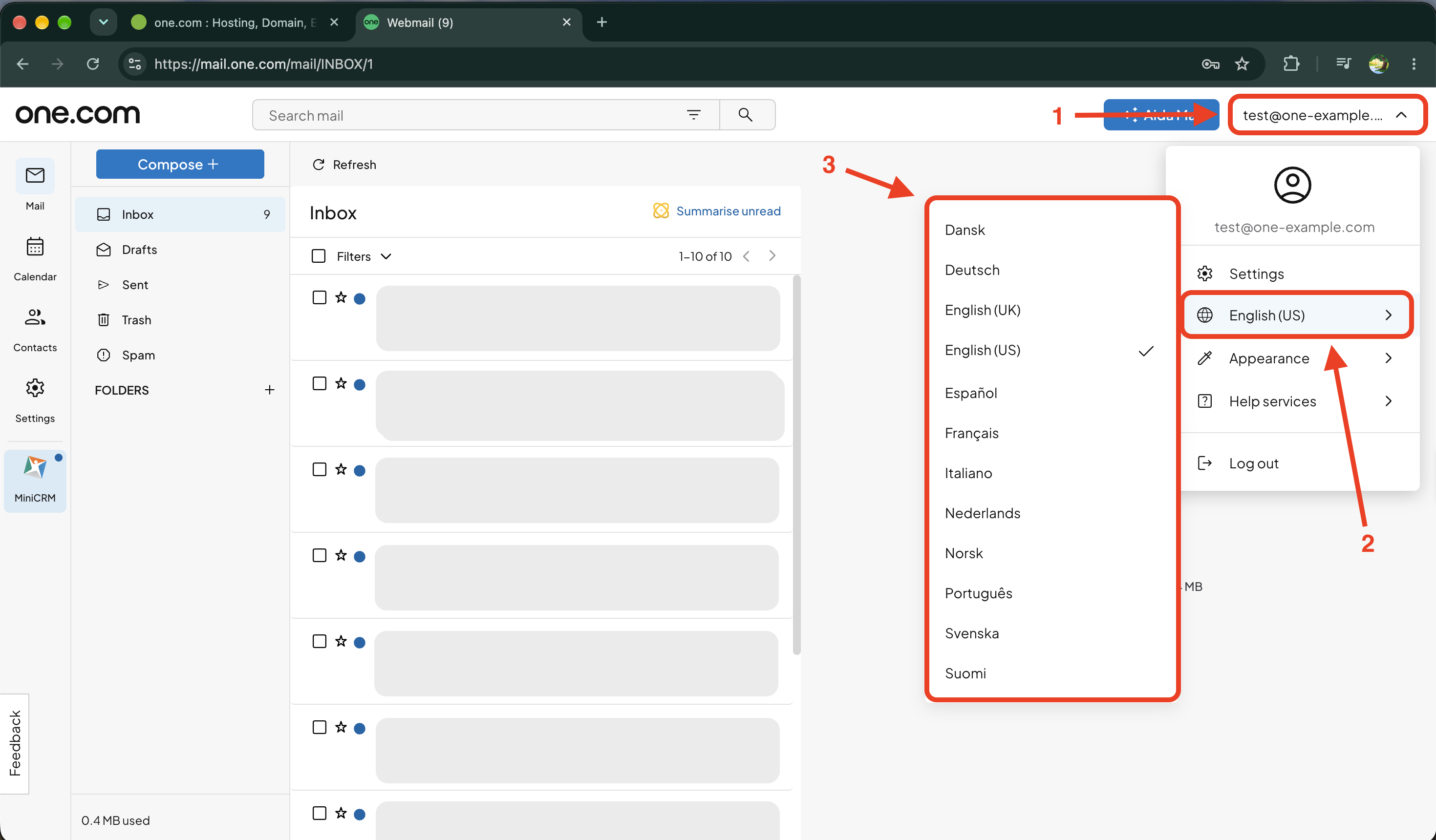Toggle first email's unread blue dot
The width and height of the screenshot is (1436, 840).
[360, 298]
